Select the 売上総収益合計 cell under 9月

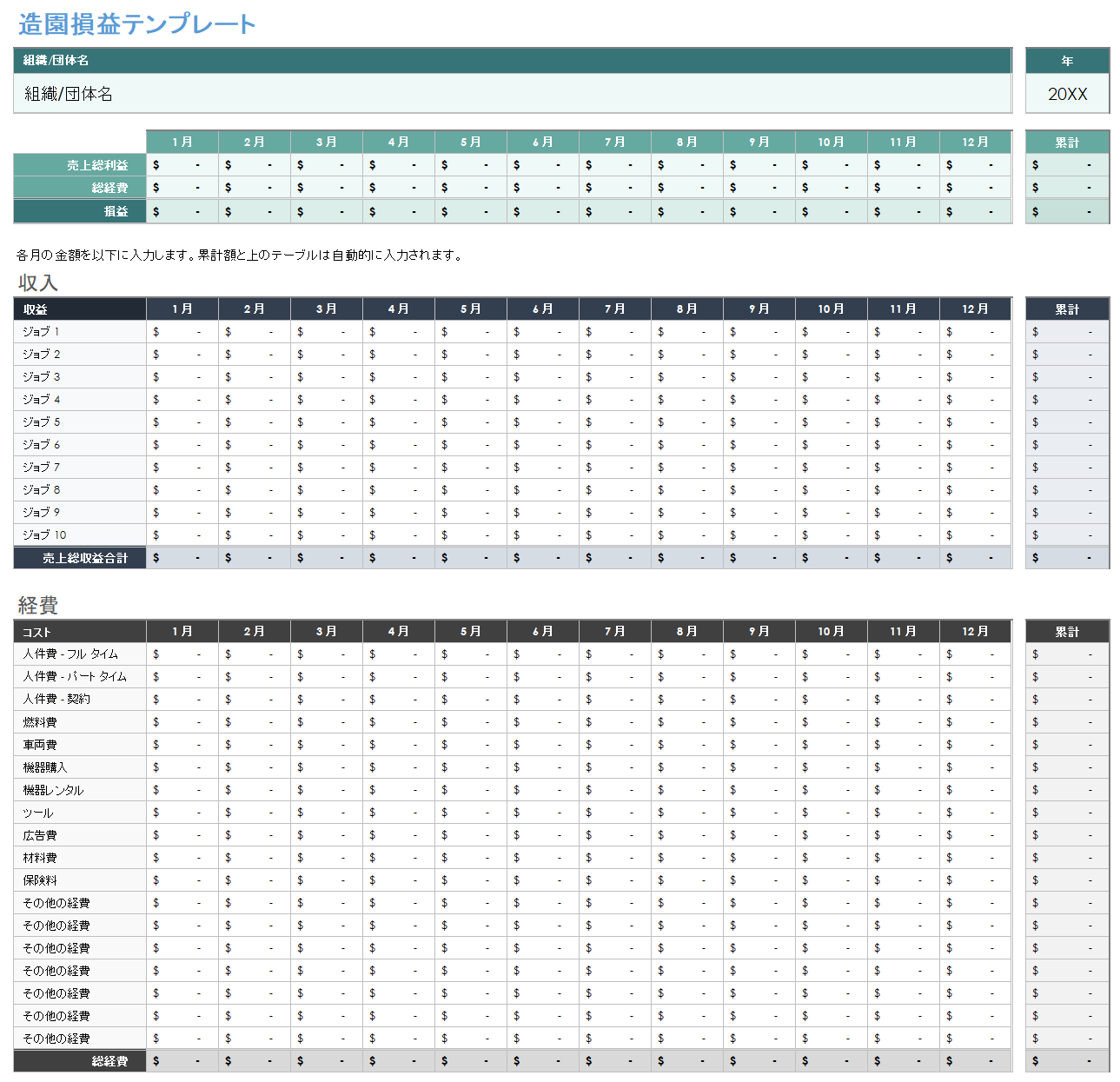(x=759, y=558)
